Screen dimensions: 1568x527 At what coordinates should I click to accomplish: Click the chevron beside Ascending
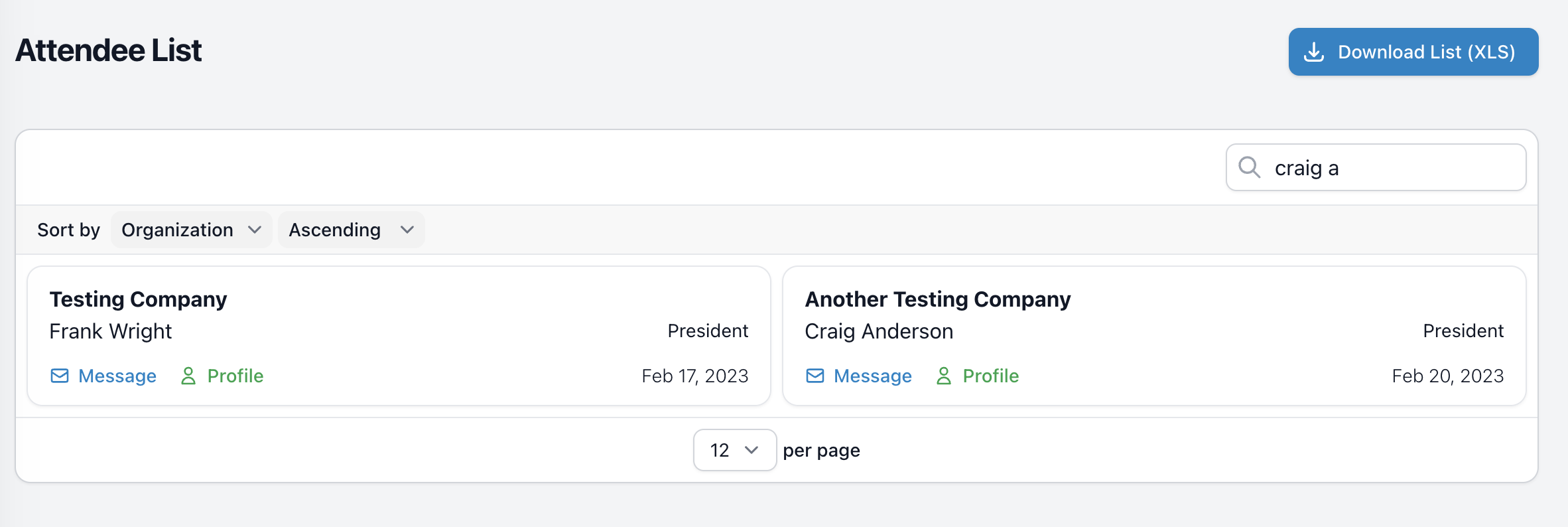coord(407,230)
